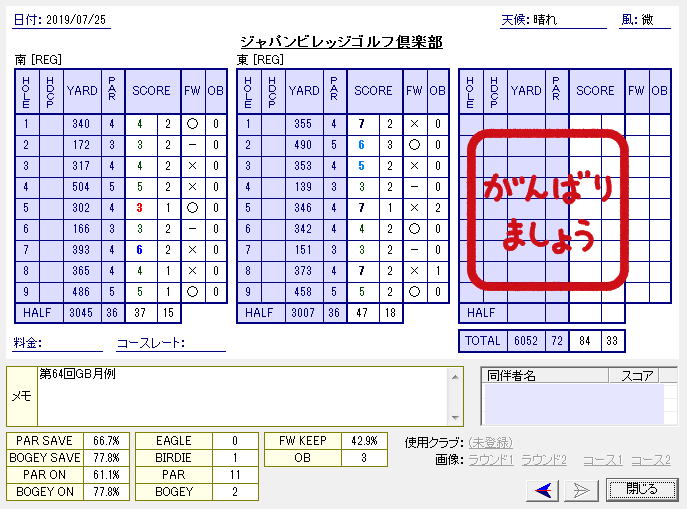The height and width of the screenshot is (509, 687).
Task: Click the EAGLE count 0
Action: (x=235, y=441)
